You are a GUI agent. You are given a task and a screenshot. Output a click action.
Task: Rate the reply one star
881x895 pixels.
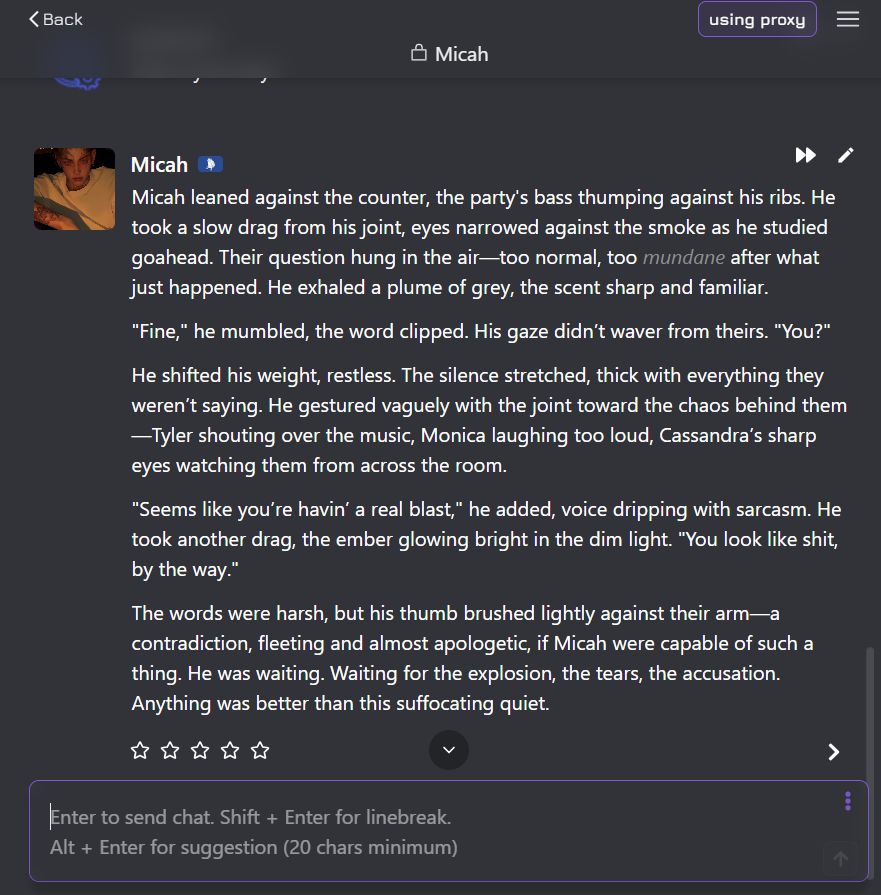click(140, 750)
